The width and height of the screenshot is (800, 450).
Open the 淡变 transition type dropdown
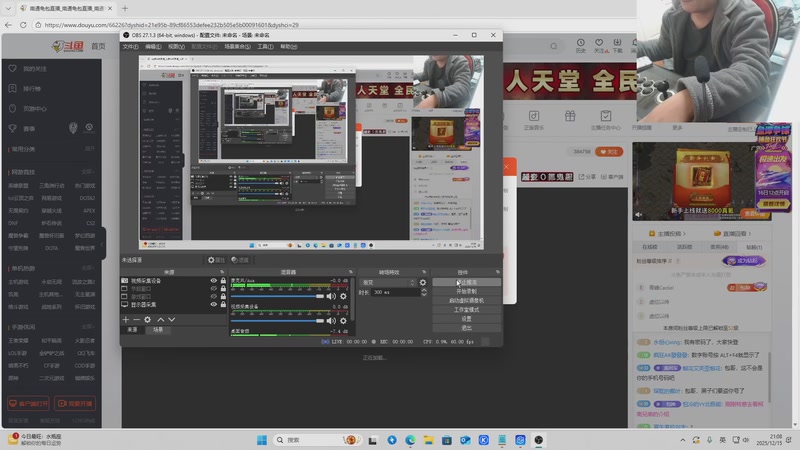388,282
